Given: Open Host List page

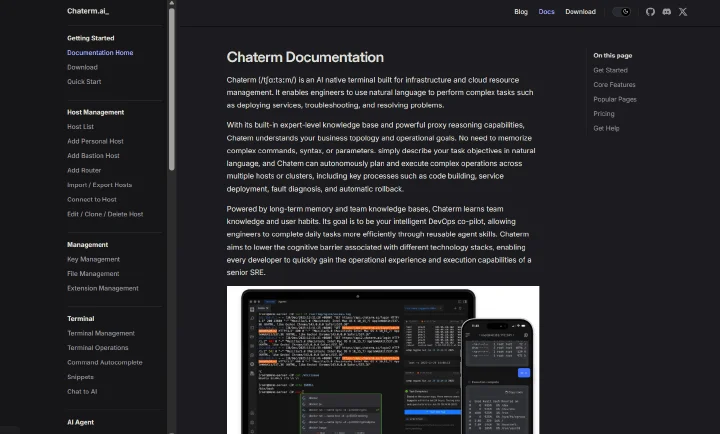Looking at the screenshot, I should 80,127.
